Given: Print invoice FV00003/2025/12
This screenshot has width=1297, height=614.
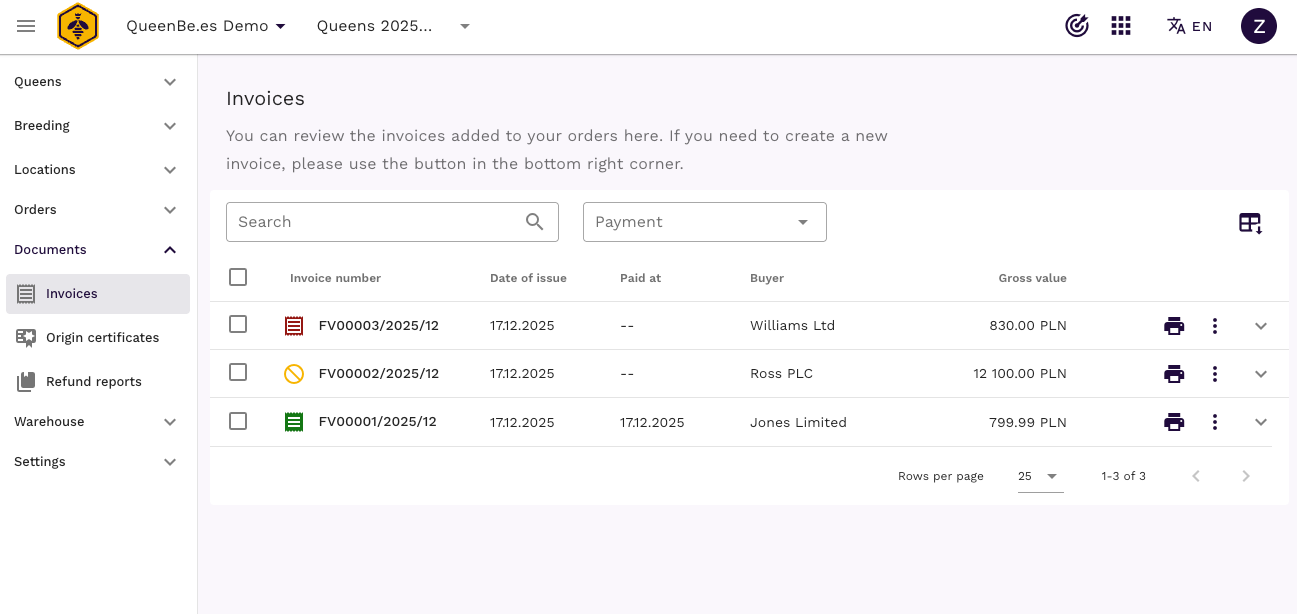Looking at the screenshot, I should click(x=1174, y=326).
